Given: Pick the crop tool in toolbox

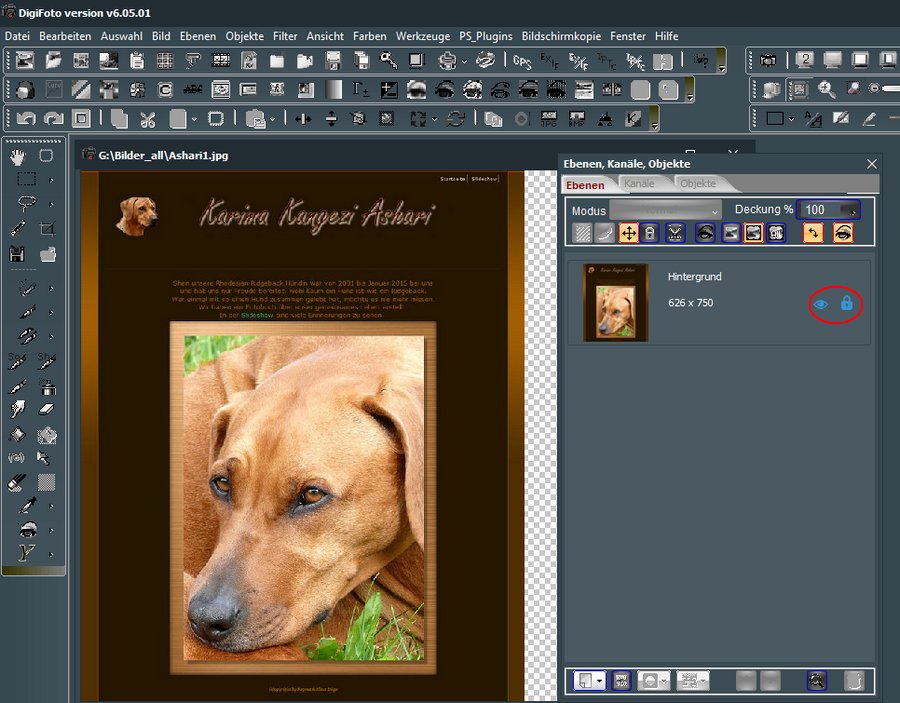Looking at the screenshot, I should pos(47,229).
